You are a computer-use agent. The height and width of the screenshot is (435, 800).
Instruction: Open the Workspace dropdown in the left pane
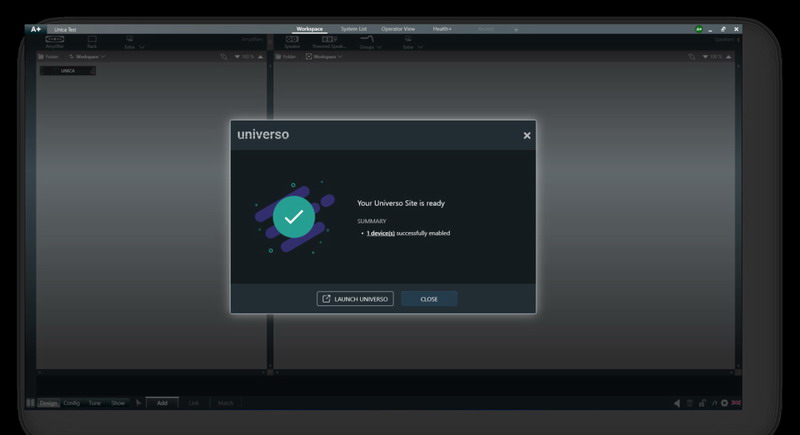[87, 57]
